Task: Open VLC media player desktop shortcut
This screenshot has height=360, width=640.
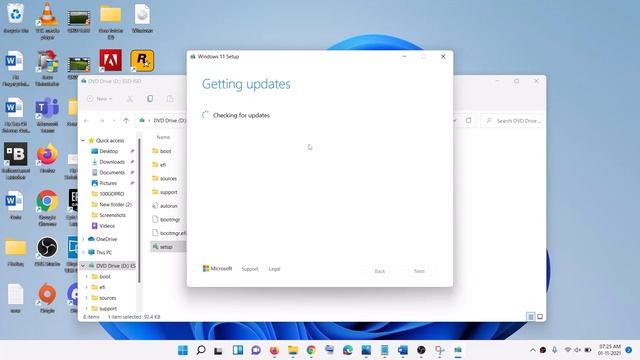Action: [x=47, y=20]
